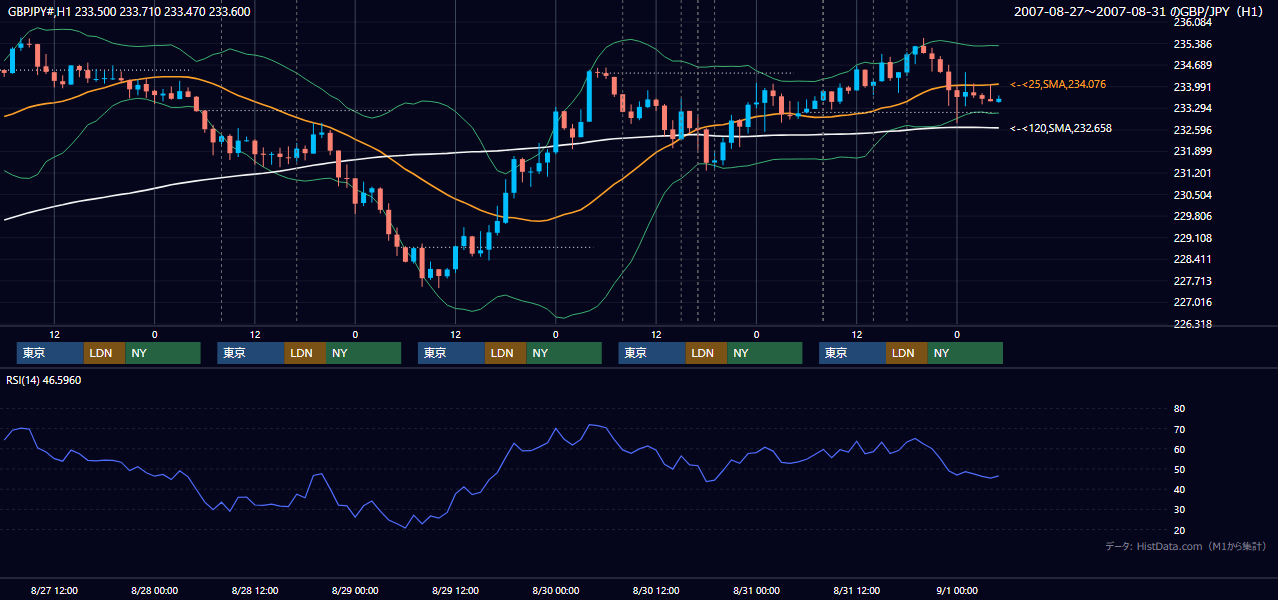Select the 8/28 00:00 time axis label
The width and height of the screenshot is (1278, 600).
coord(154,591)
